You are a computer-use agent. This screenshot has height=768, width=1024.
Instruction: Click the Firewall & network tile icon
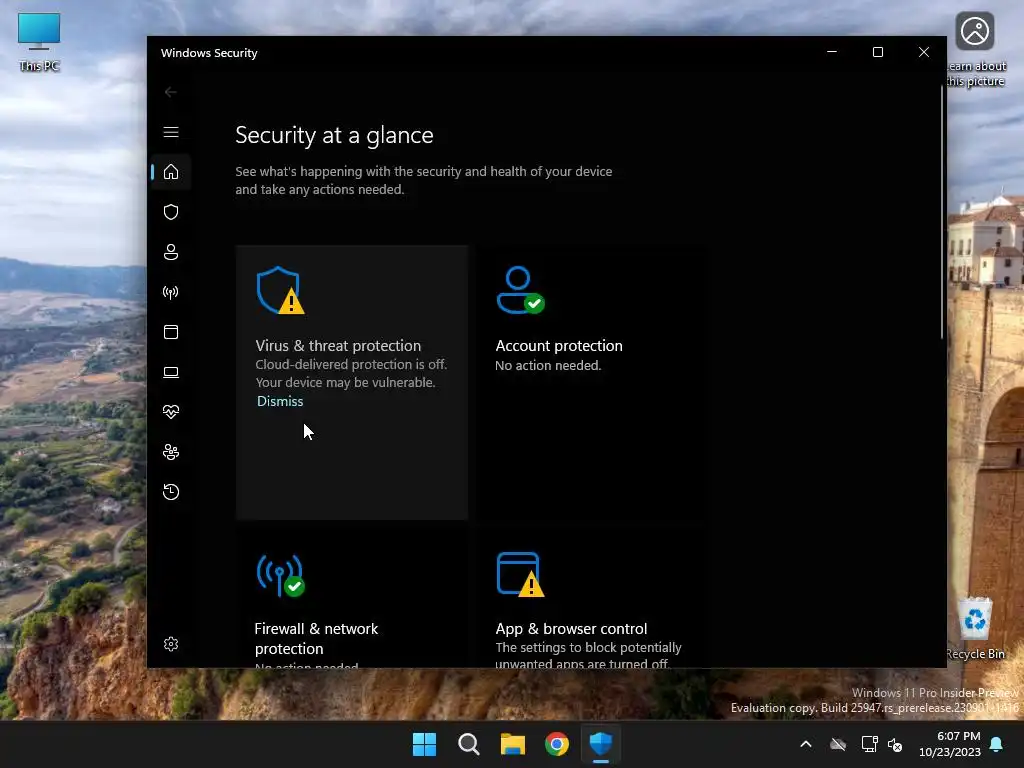pyautogui.click(x=280, y=575)
